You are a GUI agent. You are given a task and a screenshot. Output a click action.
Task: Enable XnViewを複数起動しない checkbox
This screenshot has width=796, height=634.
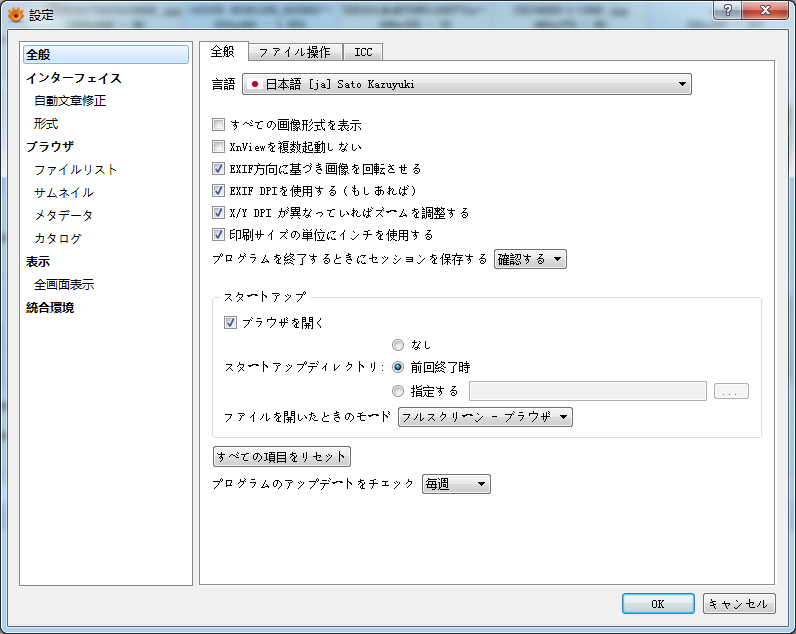(218, 147)
